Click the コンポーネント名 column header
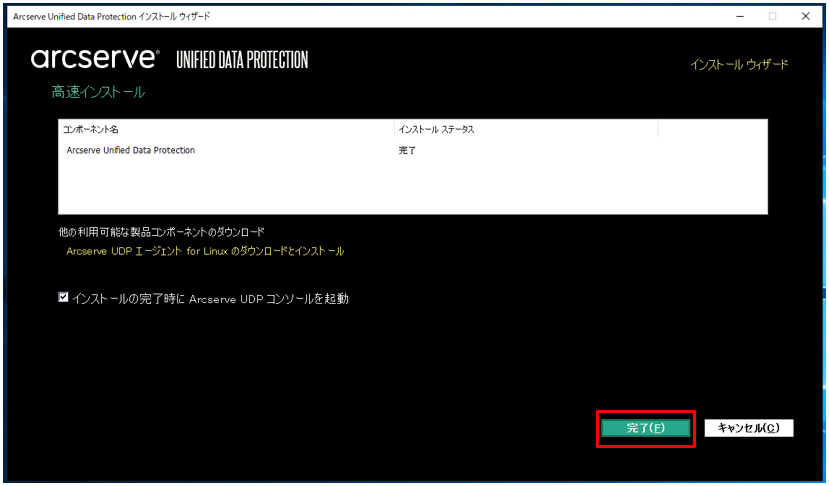This screenshot has width=829, height=486. [x=226, y=130]
